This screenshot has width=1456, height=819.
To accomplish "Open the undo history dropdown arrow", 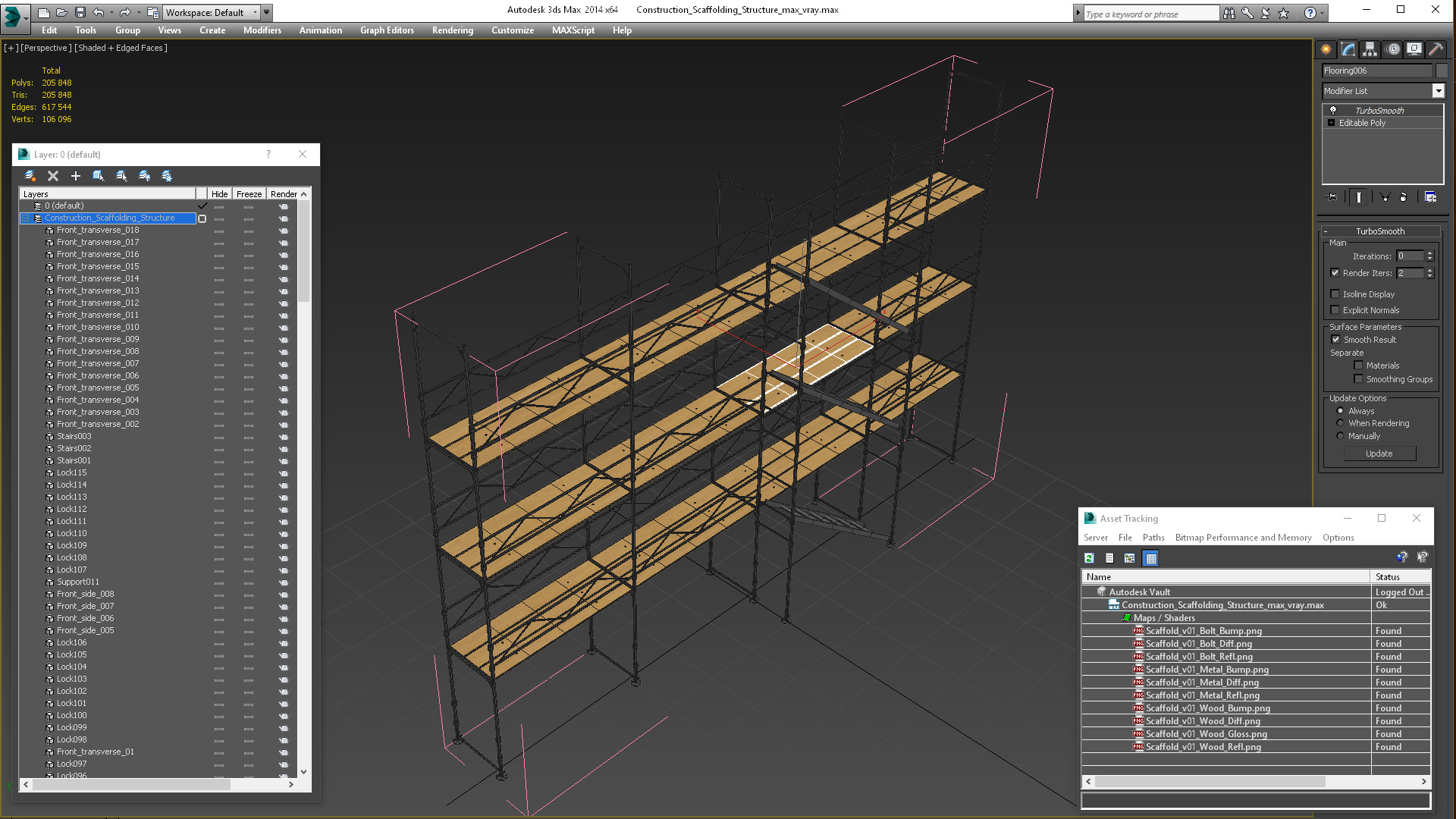I will tap(111, 12).
